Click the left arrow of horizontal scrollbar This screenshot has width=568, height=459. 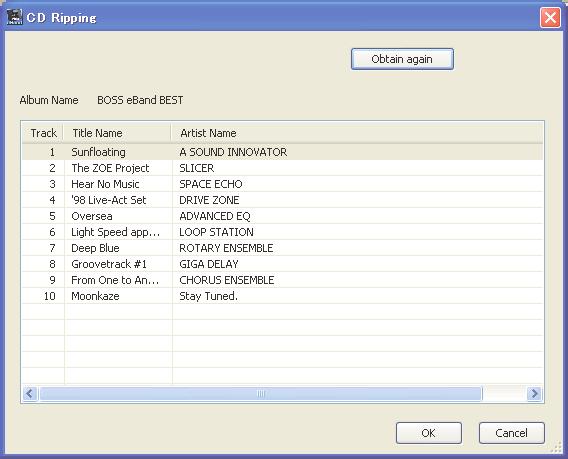click(x=30, y=393)
